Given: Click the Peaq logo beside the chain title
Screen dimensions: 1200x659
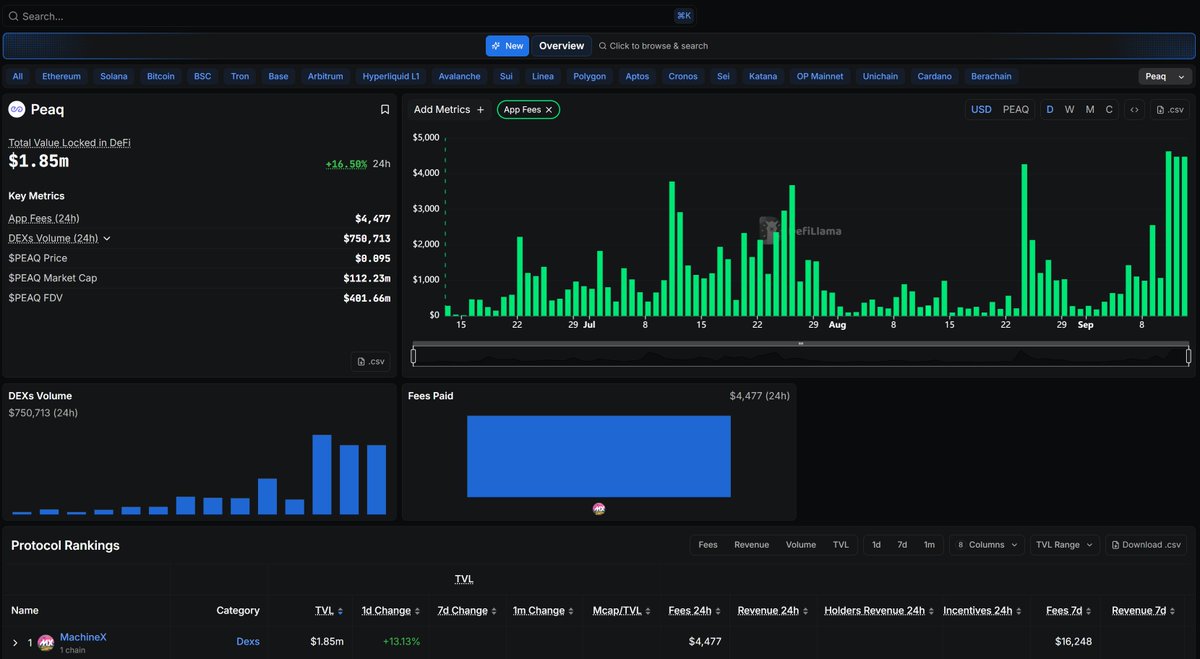Looking at the screenshot, I should (x=16, y=110).
